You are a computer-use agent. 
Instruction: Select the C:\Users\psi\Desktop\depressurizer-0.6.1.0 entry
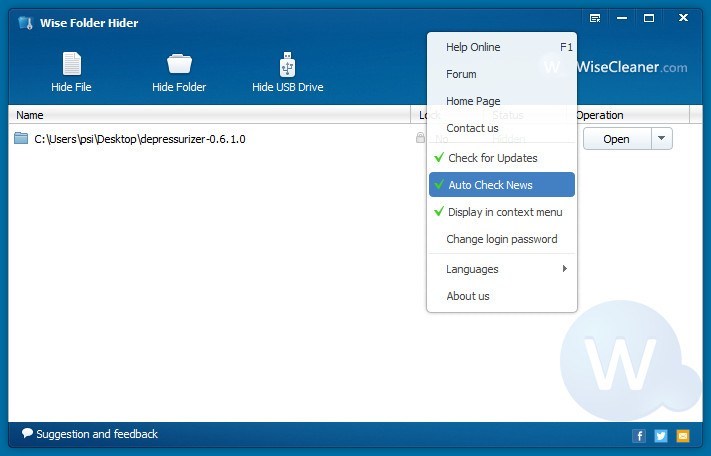140,139
